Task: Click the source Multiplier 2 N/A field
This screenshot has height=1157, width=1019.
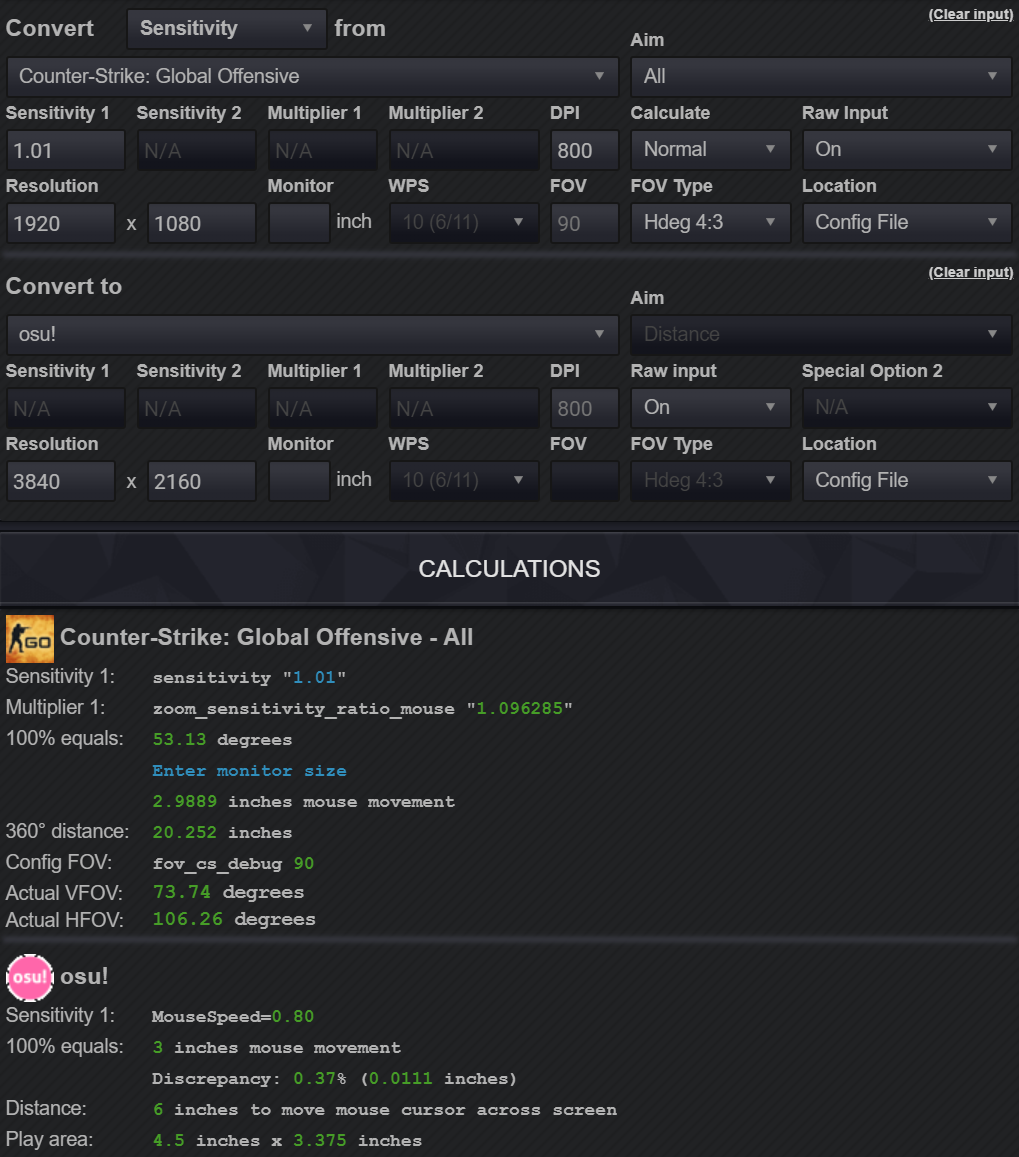Action: pos(464,151)
